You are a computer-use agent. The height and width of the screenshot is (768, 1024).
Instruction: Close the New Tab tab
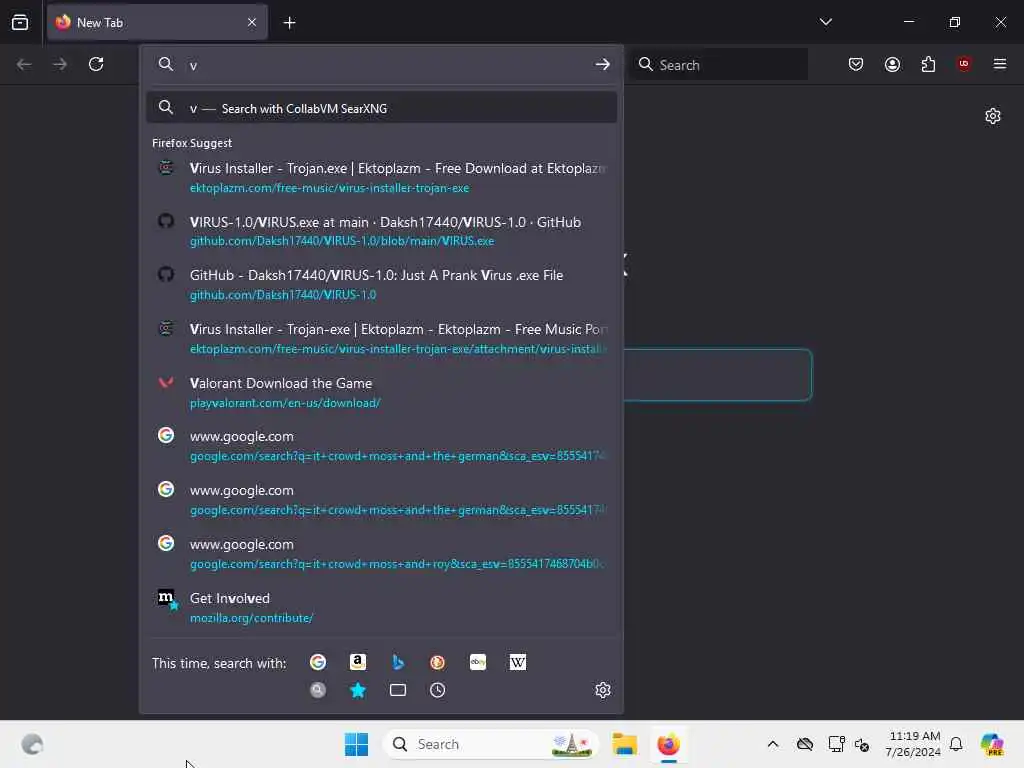pyautogui.click(x=252, y=22)
